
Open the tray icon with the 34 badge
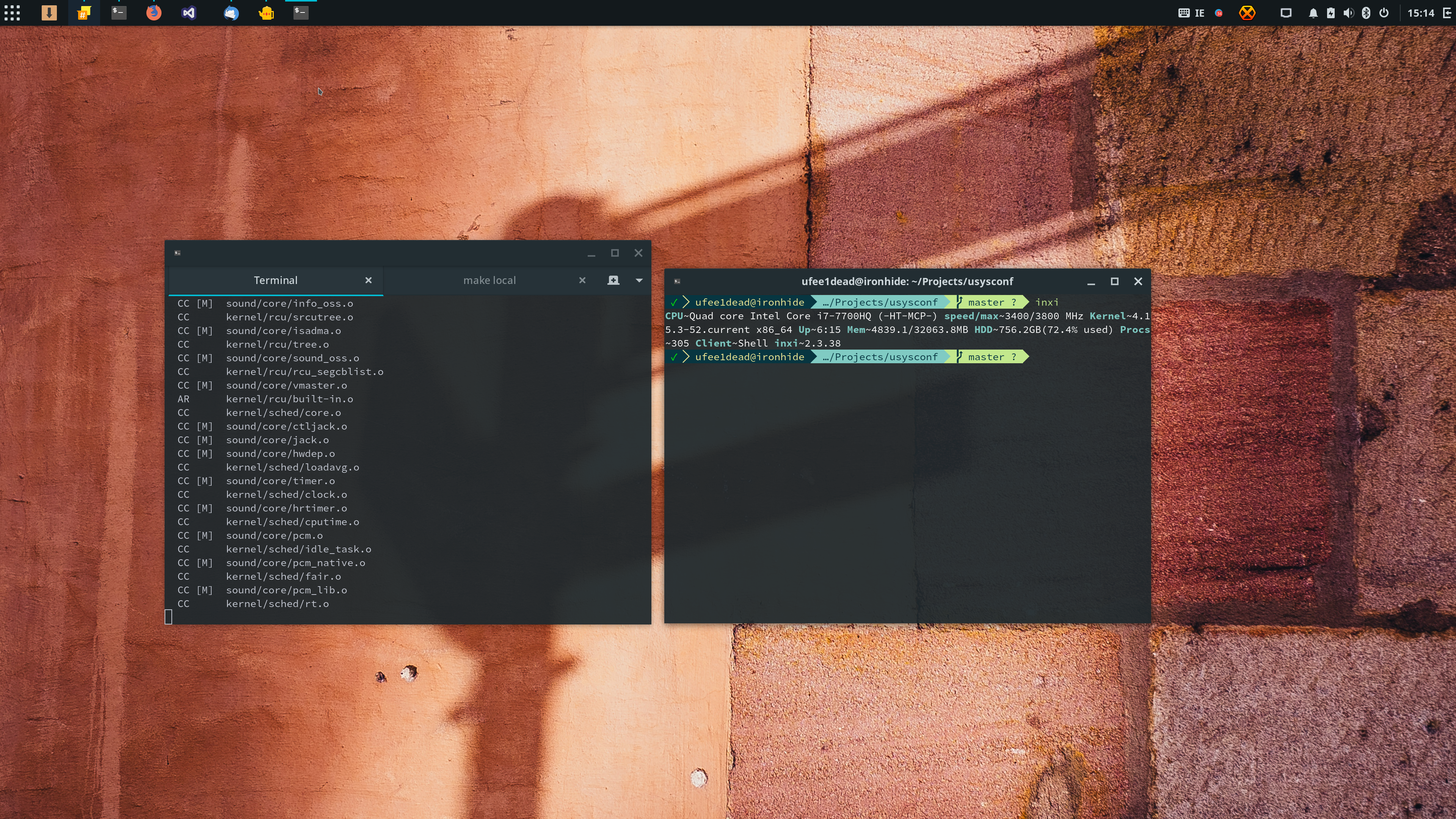[1219, 13]
